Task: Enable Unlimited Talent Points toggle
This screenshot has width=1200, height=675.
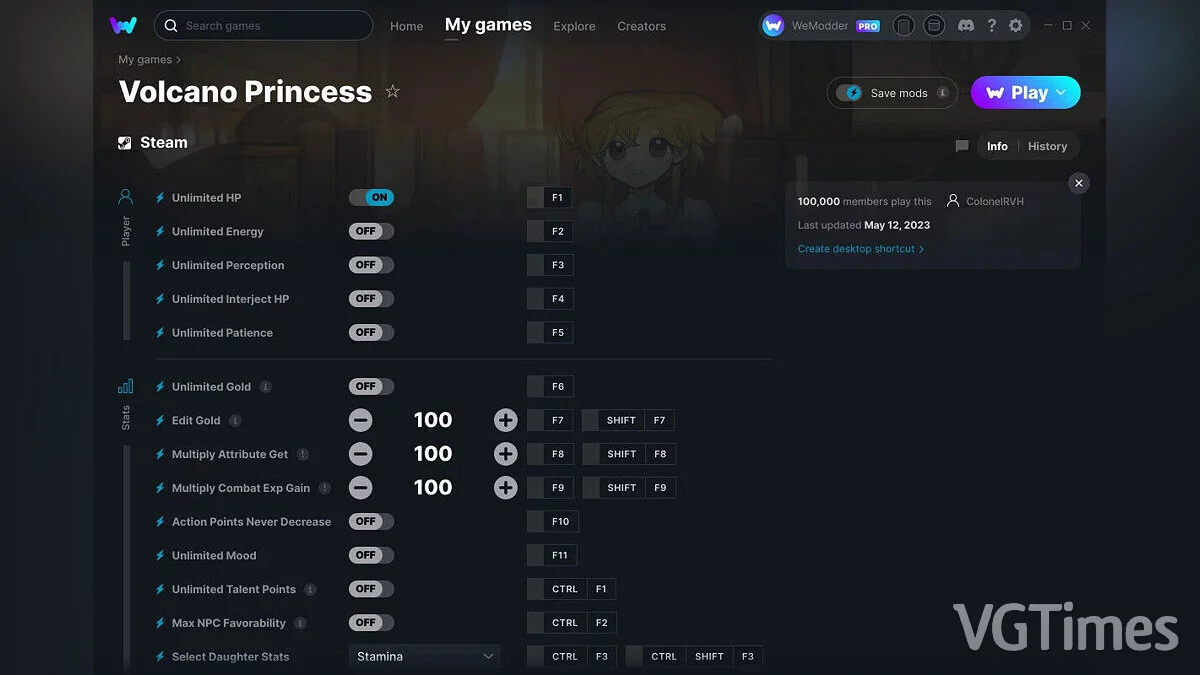Action: point(371,589)
